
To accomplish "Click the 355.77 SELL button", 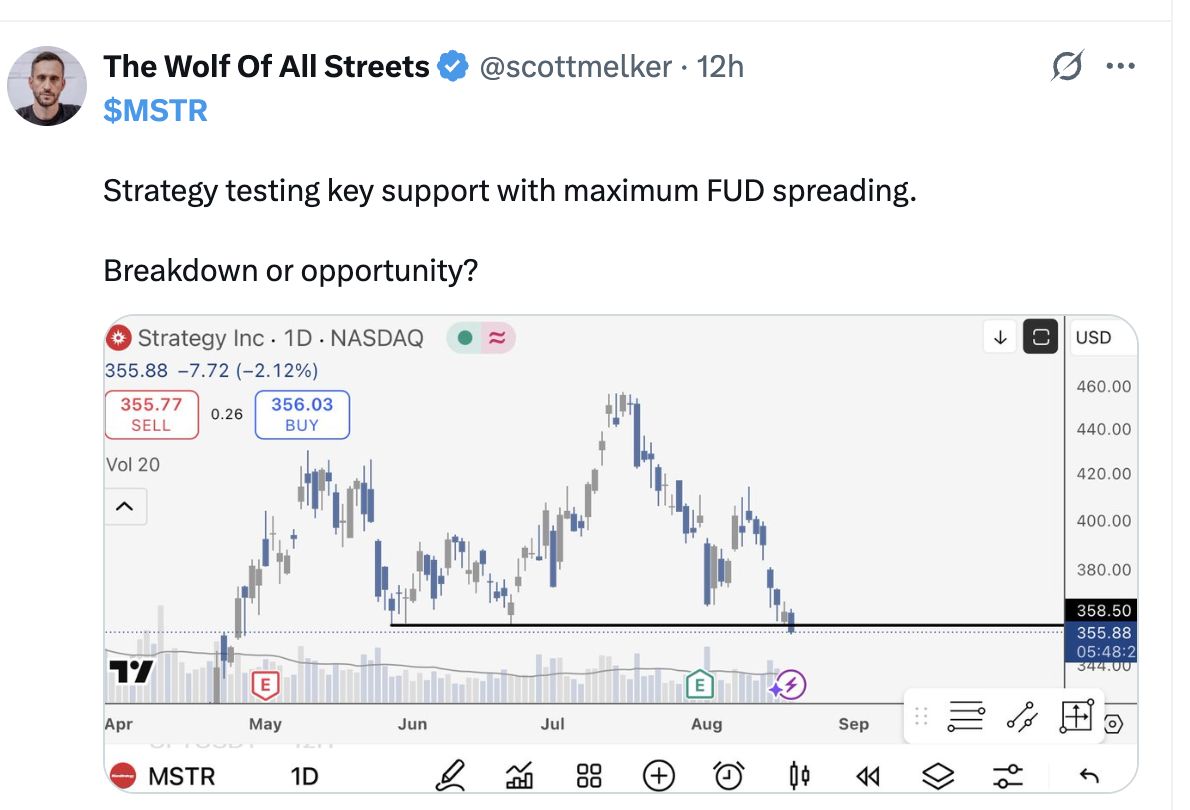I will [x=151, y=414].
